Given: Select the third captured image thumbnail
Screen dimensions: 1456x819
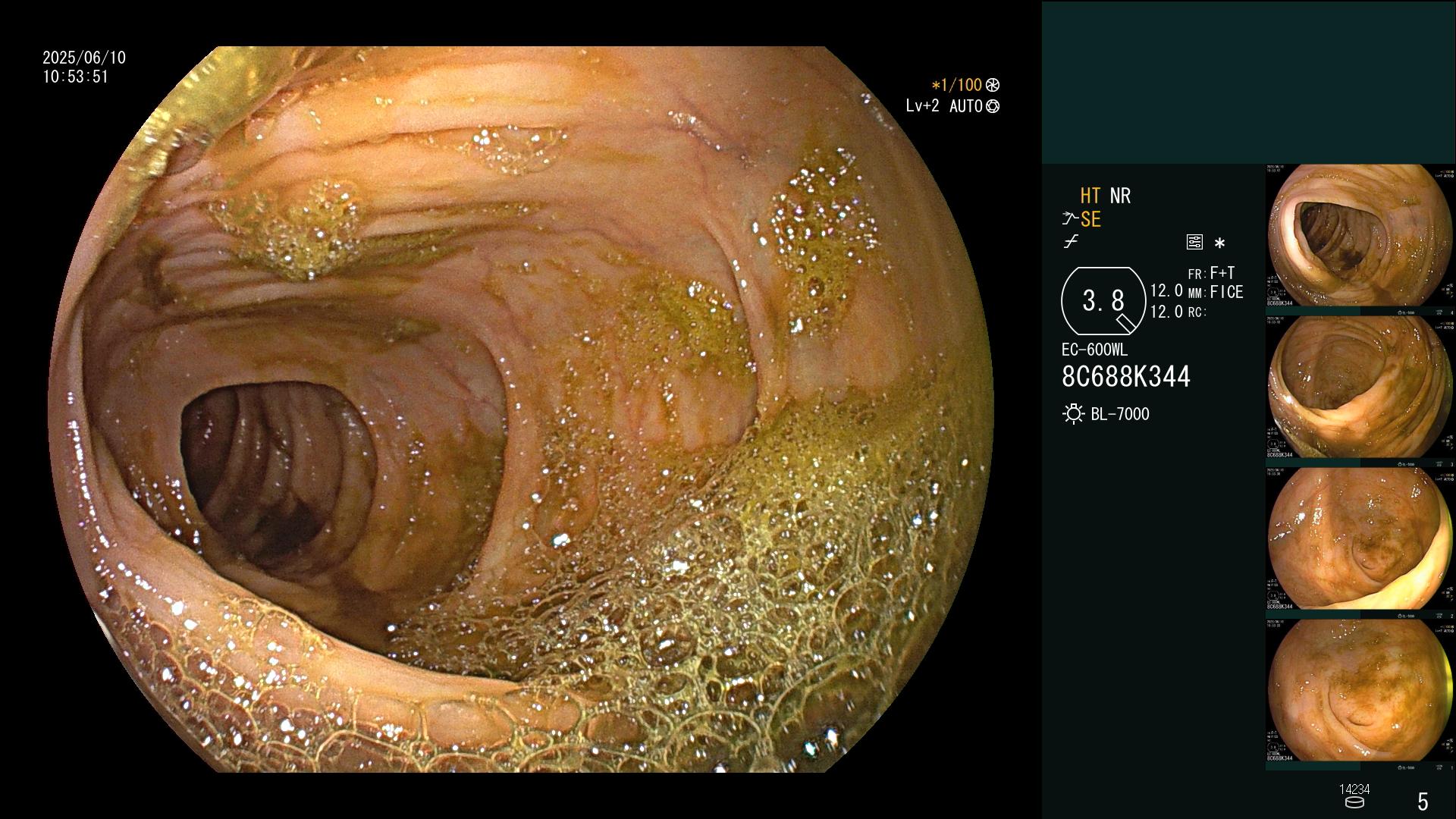Looking at the screenshot, I should coord(1360,538).
